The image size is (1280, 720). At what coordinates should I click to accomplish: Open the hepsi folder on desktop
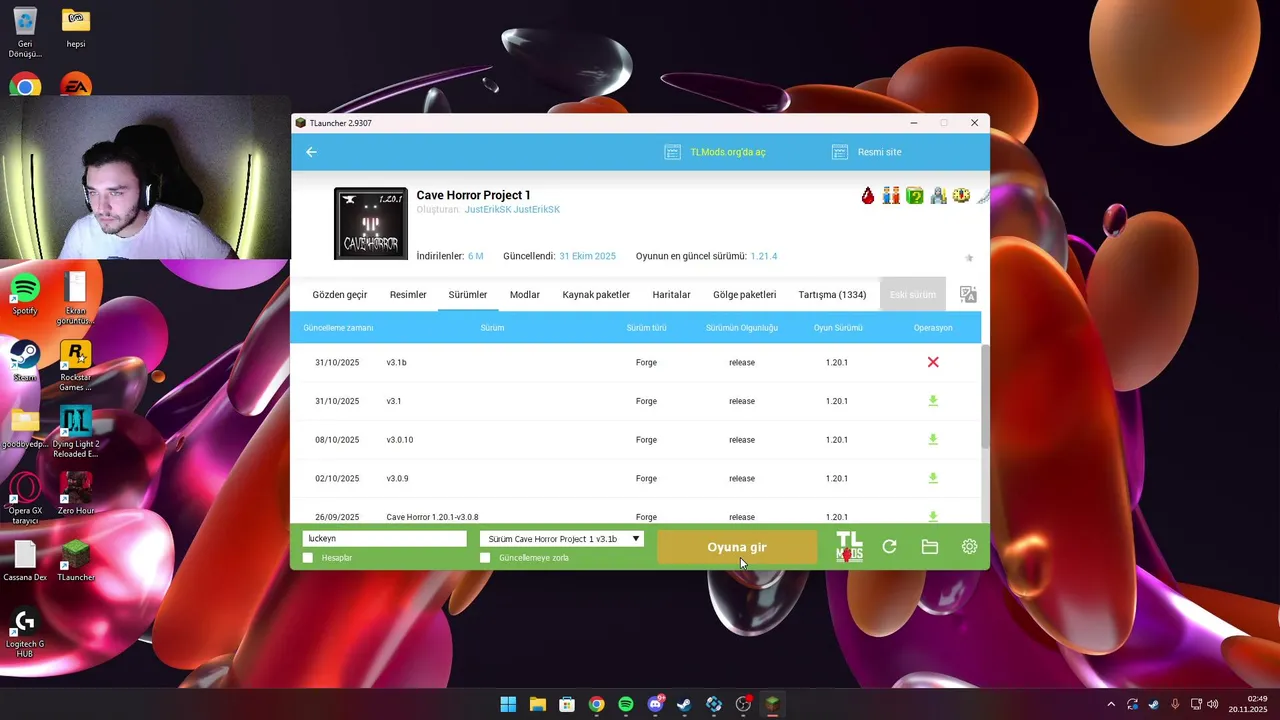(x=75, y=28)
